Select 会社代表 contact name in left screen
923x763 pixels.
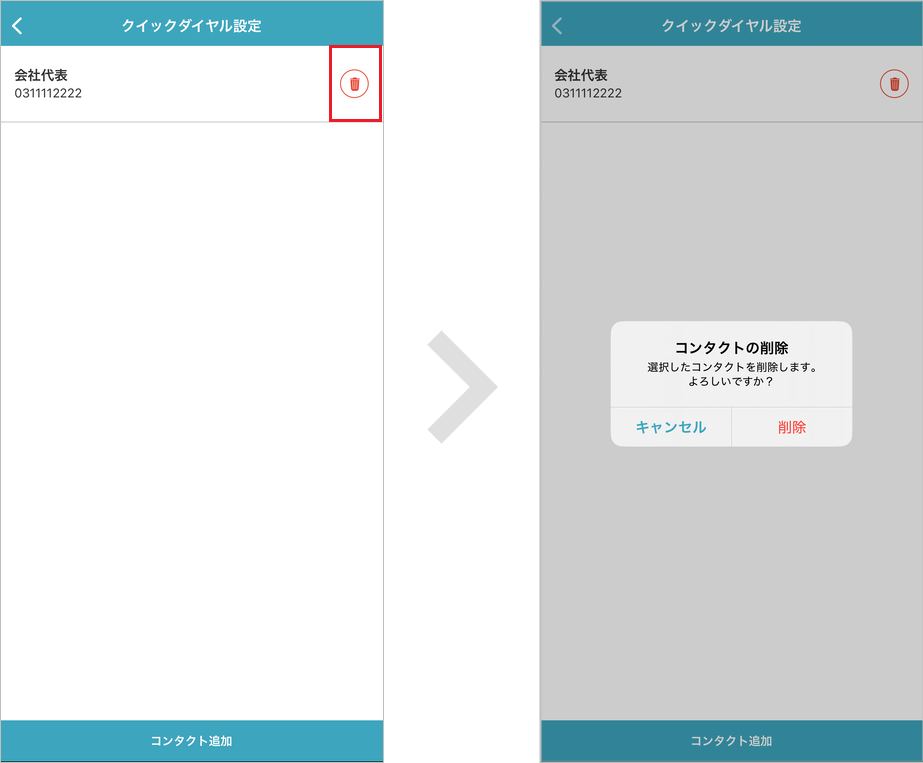click(x=41, y=75)
